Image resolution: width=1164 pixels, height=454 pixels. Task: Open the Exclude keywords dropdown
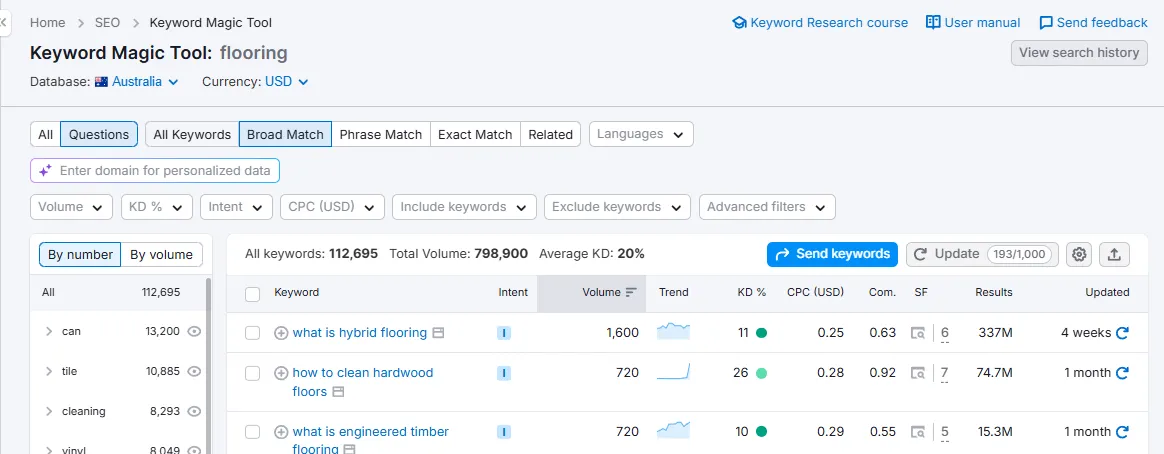click(617, 207)
